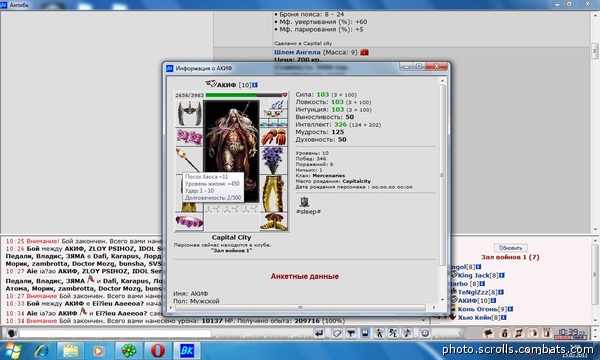The height and width of the screenshot is (360, 600).
Task: Click the orange gloves item slot
Action: click(274, 137)
